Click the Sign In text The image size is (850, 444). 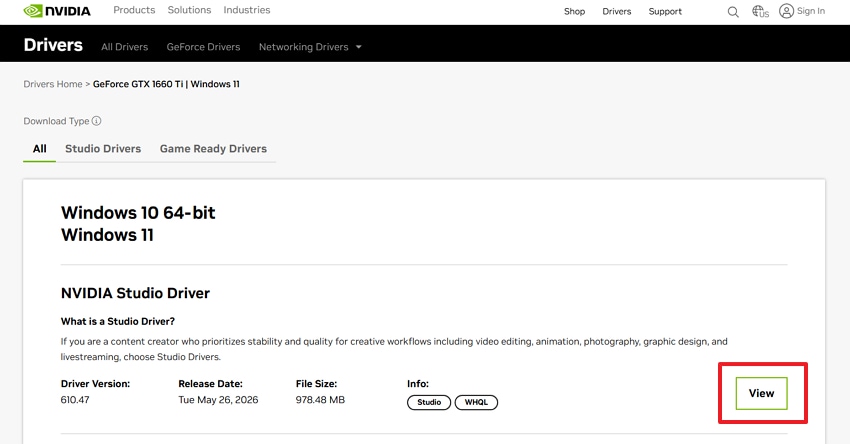click(x=811, y=11)
